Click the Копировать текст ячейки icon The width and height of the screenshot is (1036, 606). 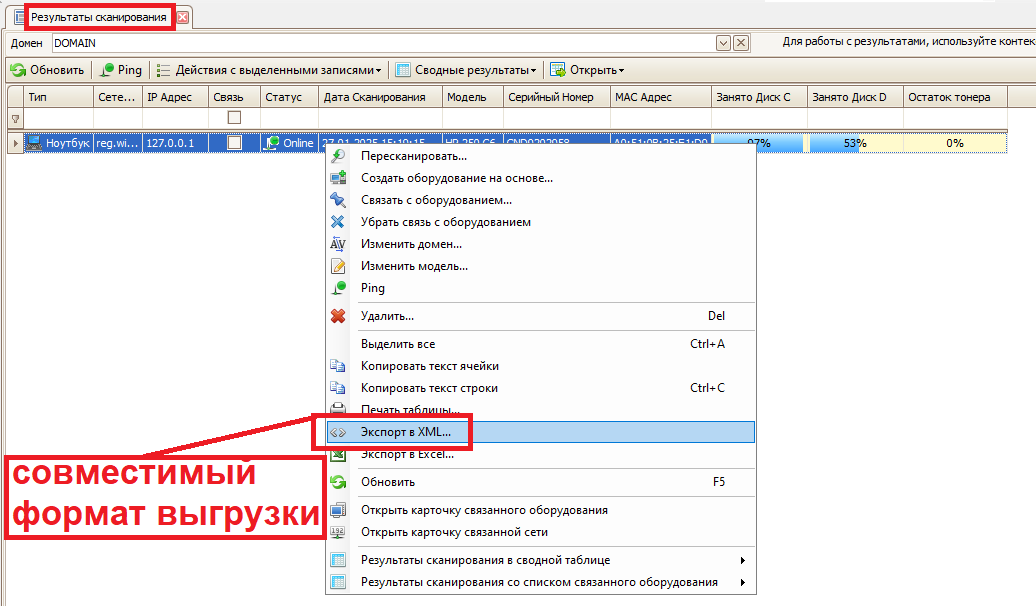point(338,365)
